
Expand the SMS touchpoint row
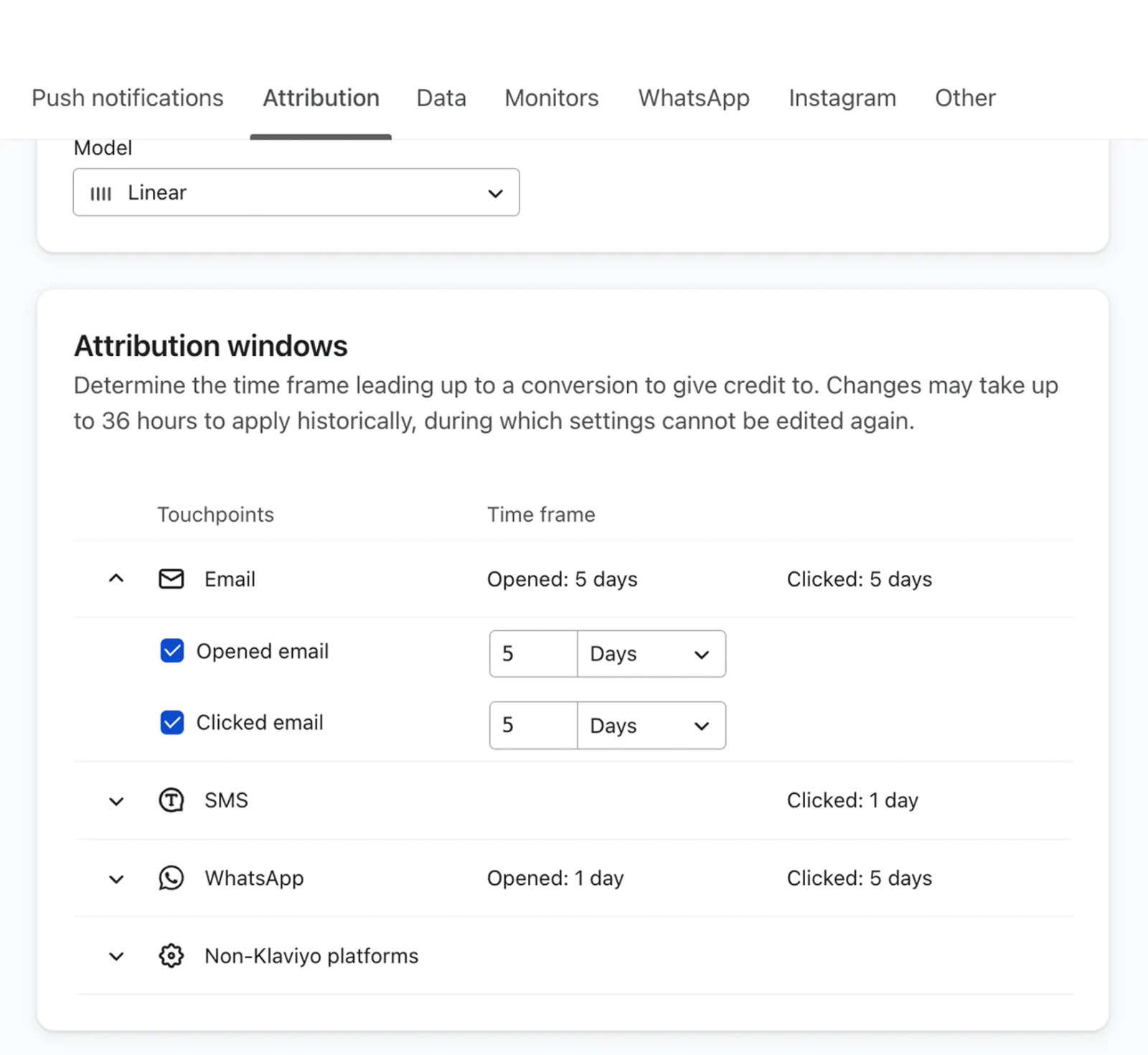[116, 801]
